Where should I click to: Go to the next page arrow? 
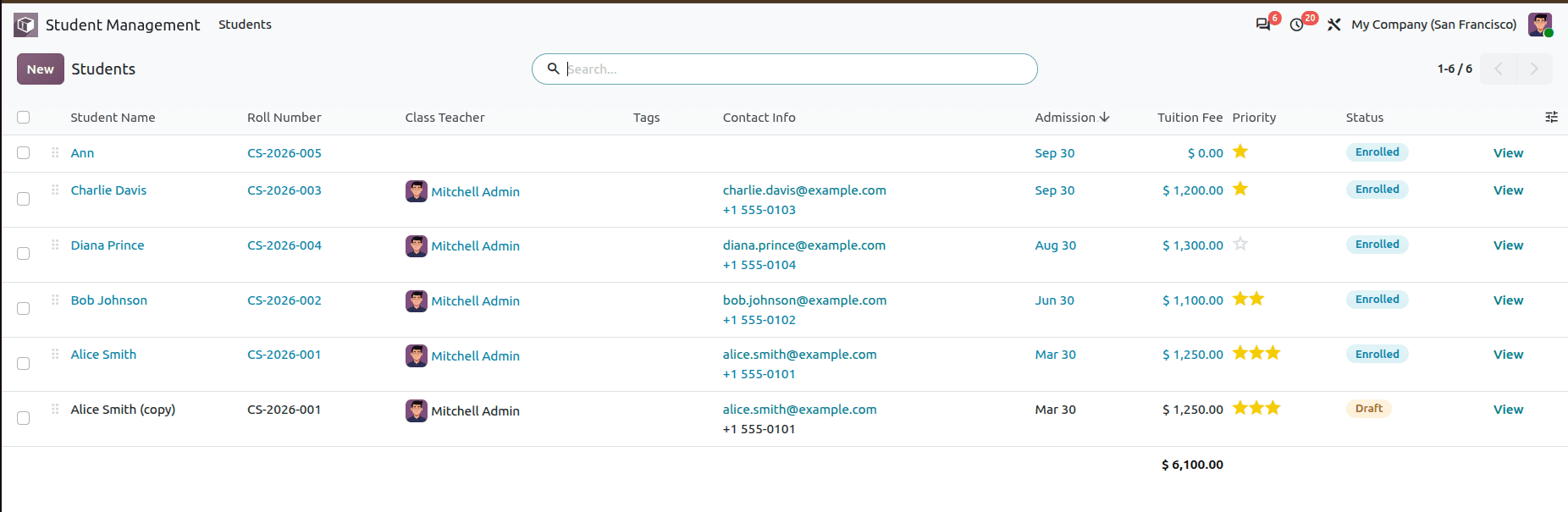pyautogui.click(x=1534, y=69)
